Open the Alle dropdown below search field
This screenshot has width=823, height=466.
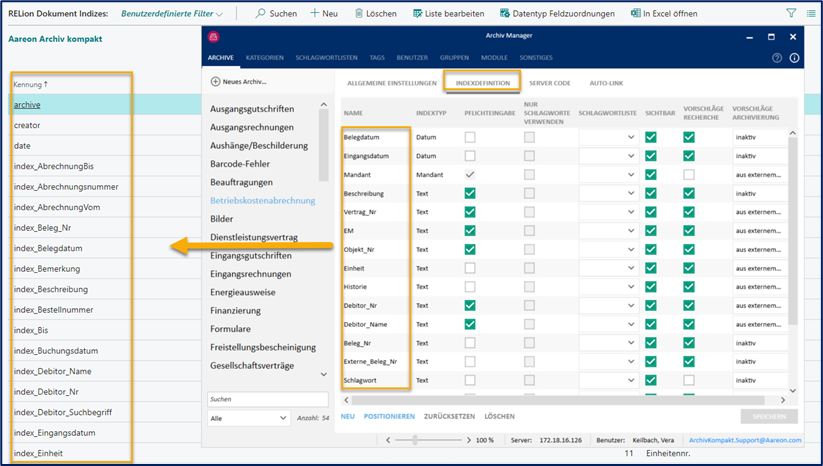click(x=248, y=418)
